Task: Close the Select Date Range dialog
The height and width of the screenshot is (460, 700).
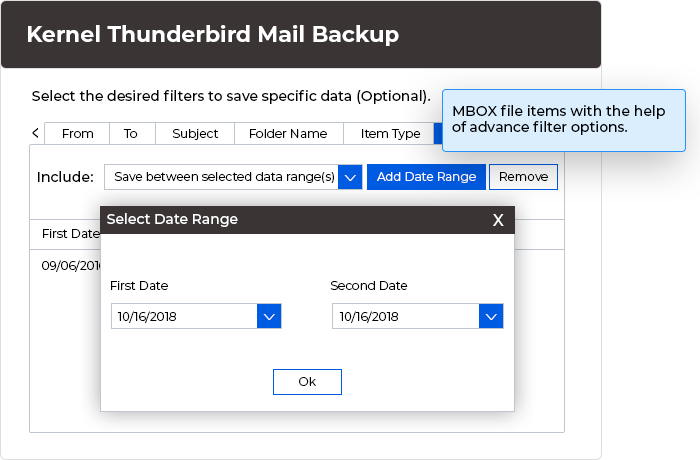Action: (498, 220)
